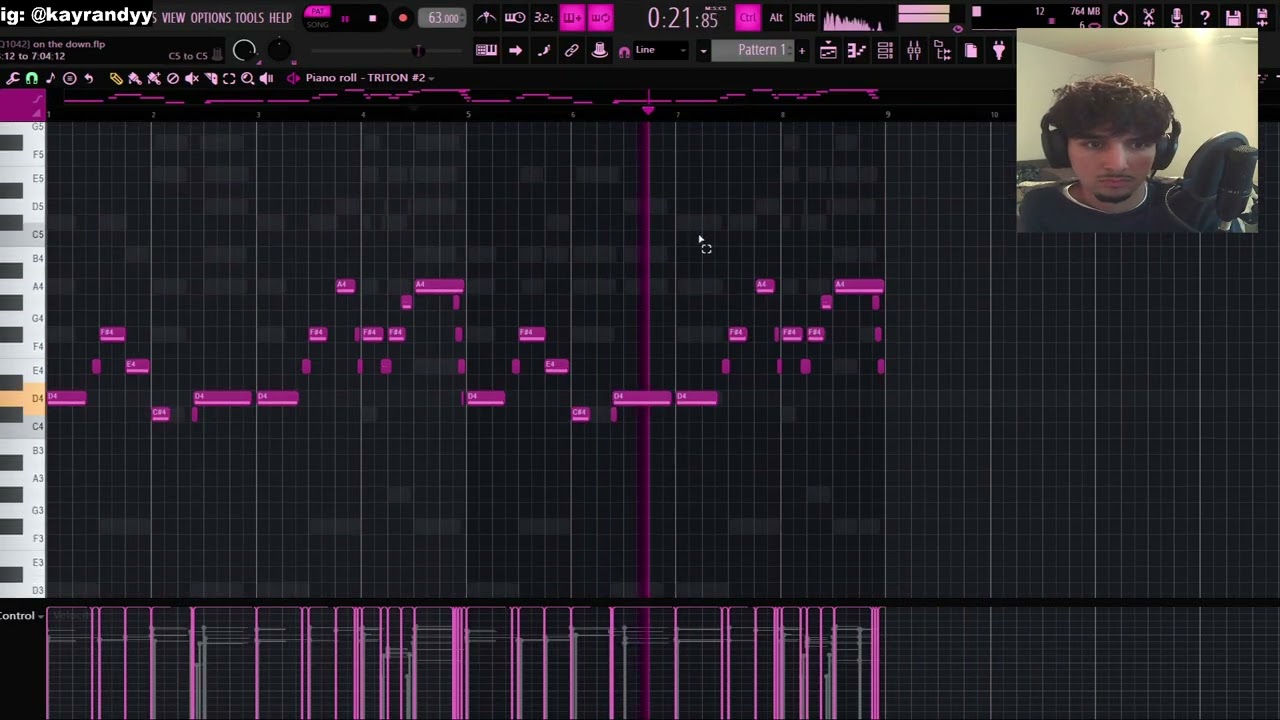Open the Playlist window
The width and height of the screenshot is (1280, 720).
pos(828,51)
